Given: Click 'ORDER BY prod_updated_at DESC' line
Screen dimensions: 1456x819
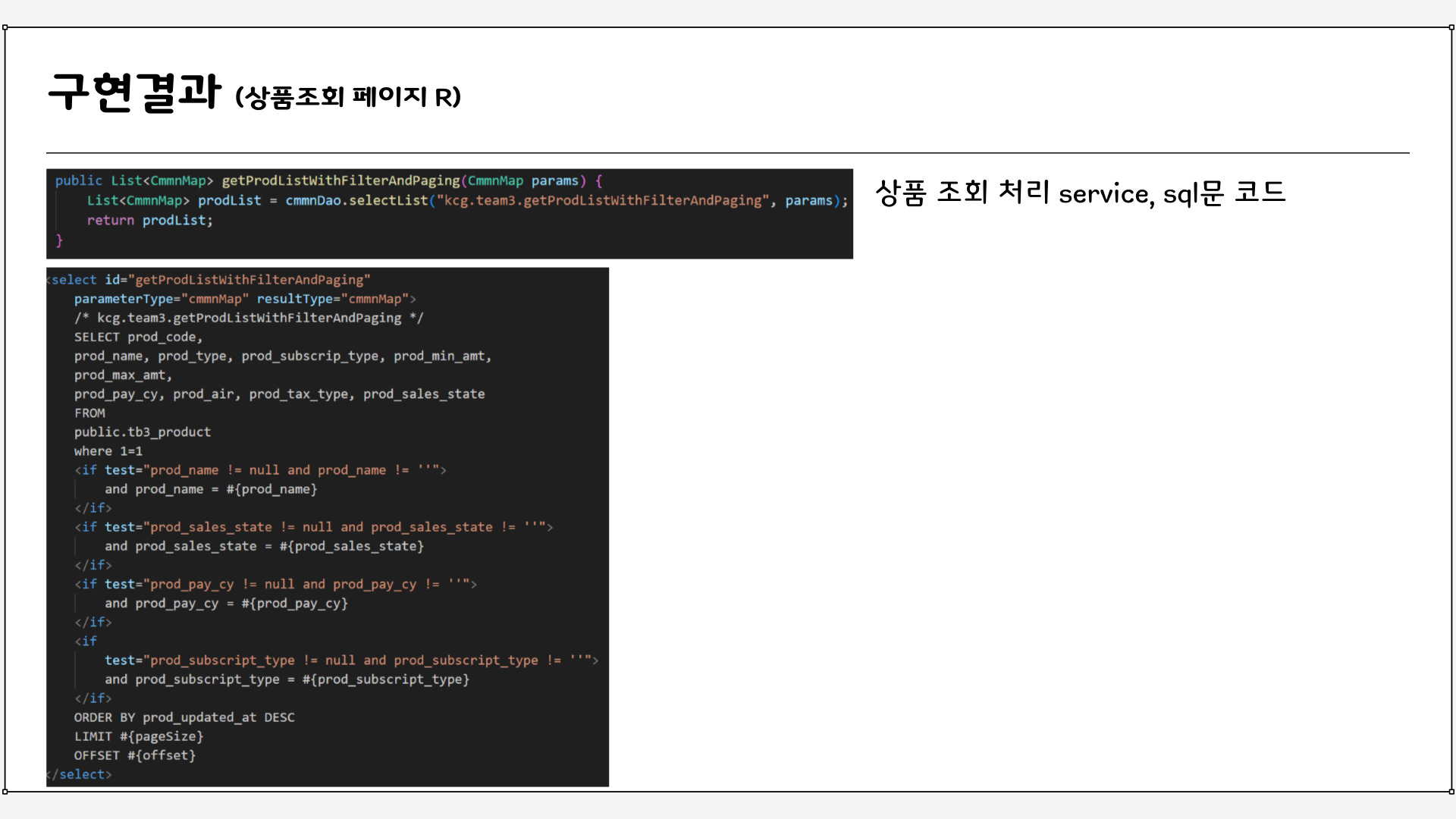Looking at the screenshot, I should [184, 717].
